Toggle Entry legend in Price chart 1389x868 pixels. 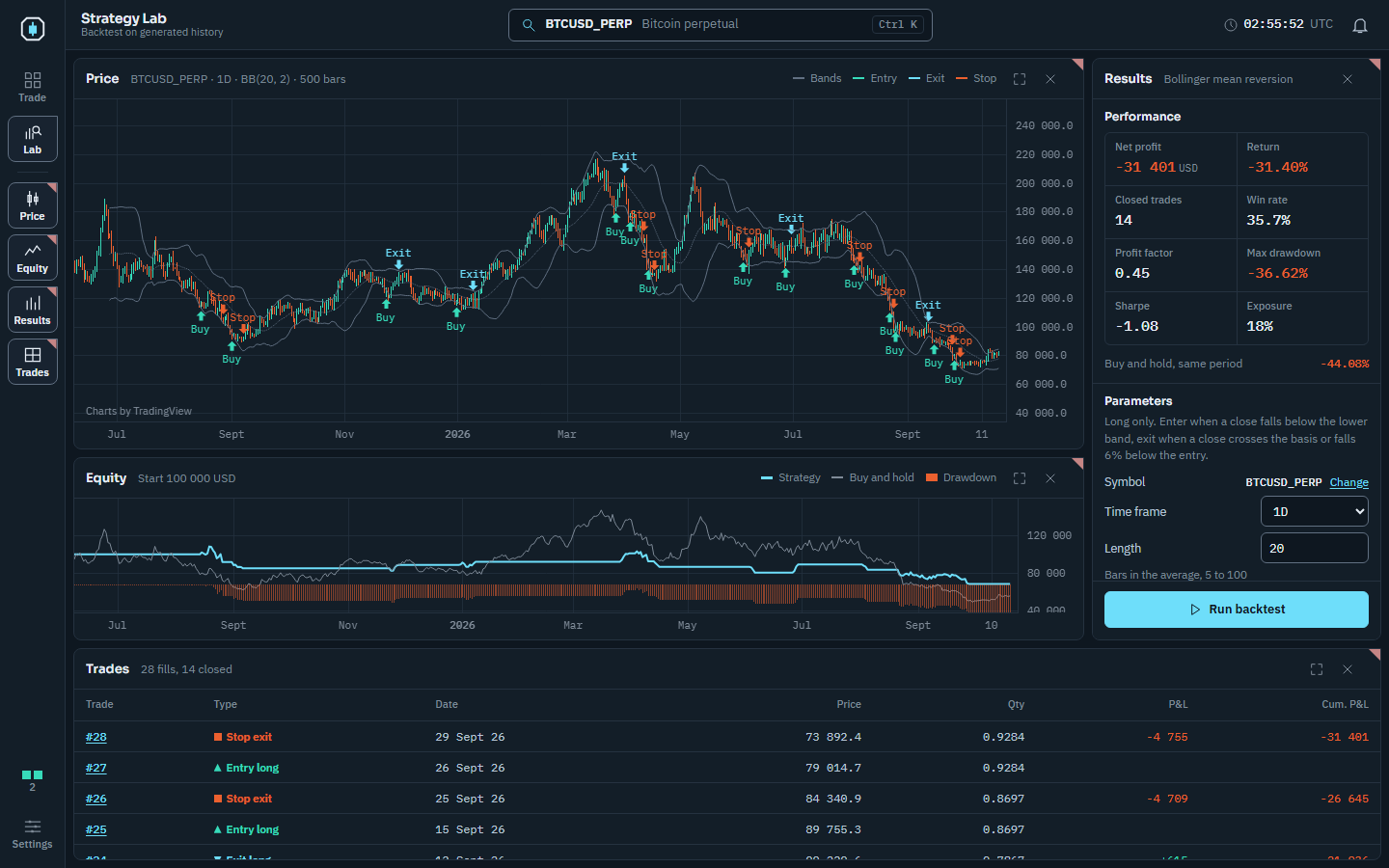(875, 79)
